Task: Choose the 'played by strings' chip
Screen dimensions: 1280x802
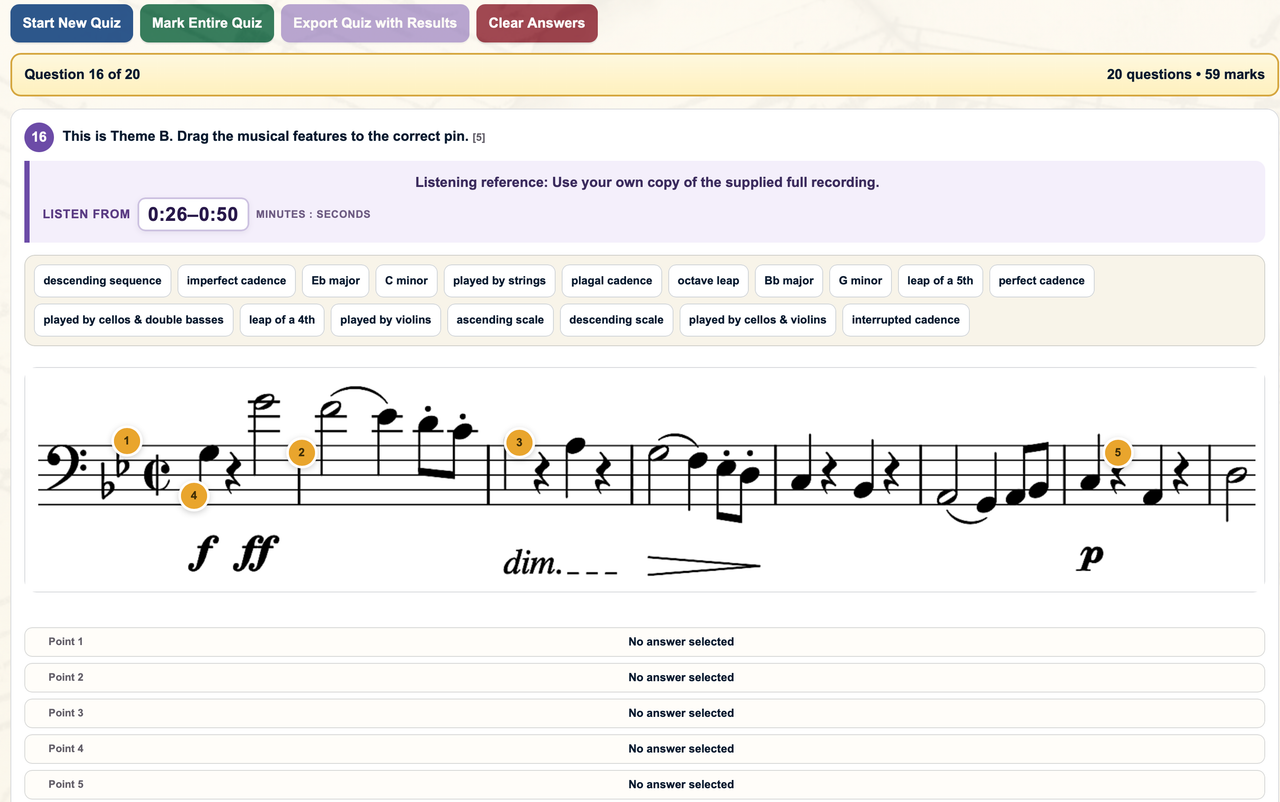Action: click(499, 281)
